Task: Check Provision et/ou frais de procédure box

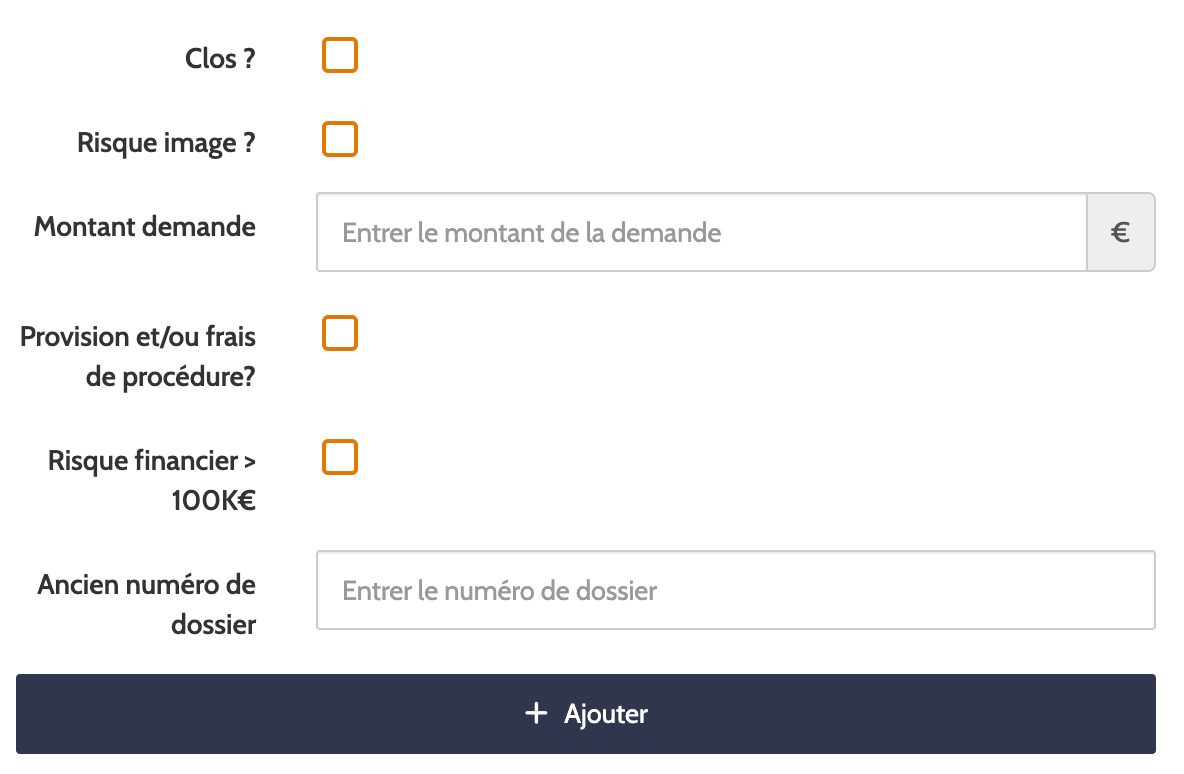Action: (340, 333)
